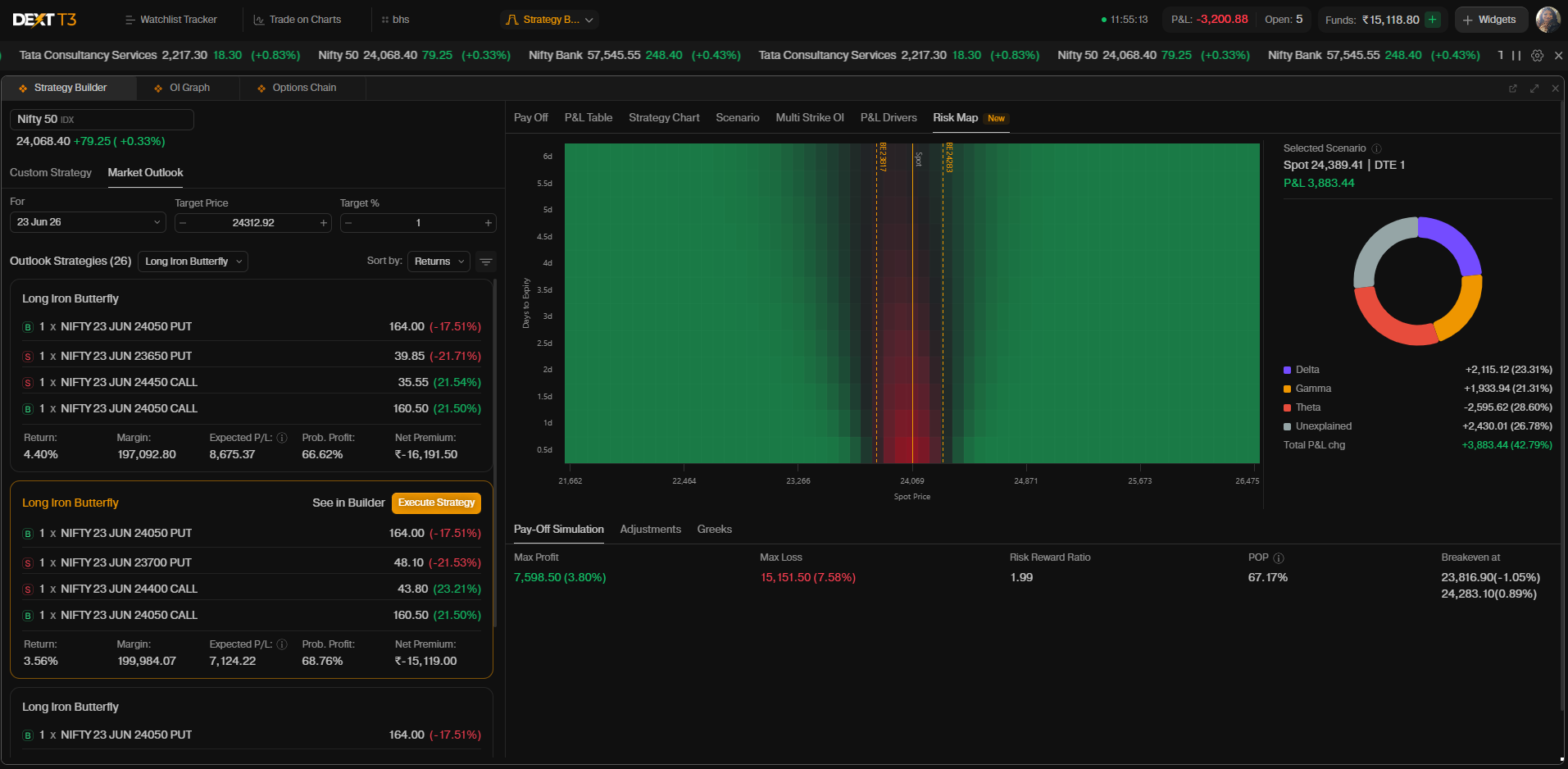Click the green add funds plus icon
The width and height of the screenshot is (1568, 769).
tap(1433, 20)
